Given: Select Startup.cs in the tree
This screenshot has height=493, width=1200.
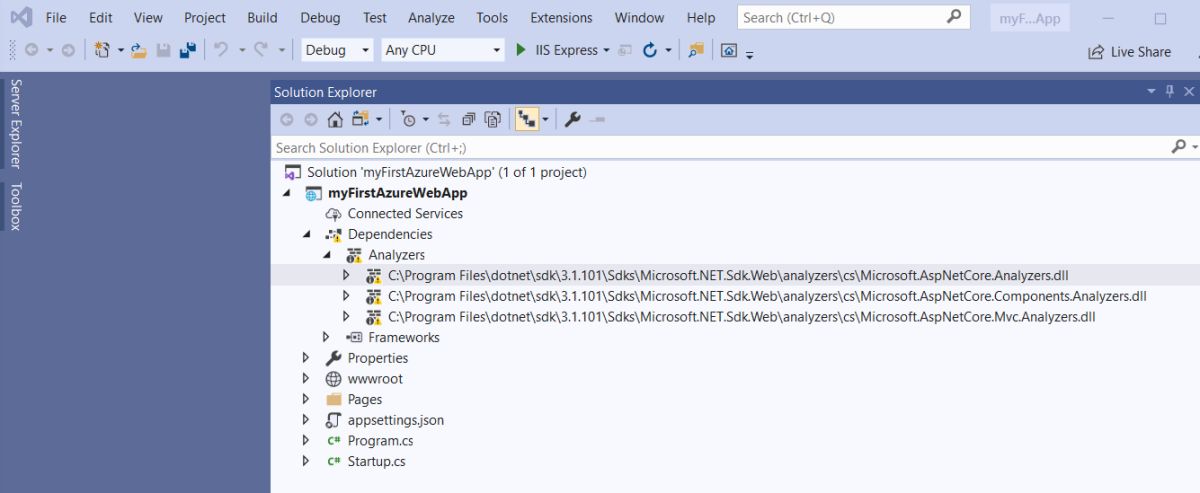Looking at the screenshot, I should point(376,462).
